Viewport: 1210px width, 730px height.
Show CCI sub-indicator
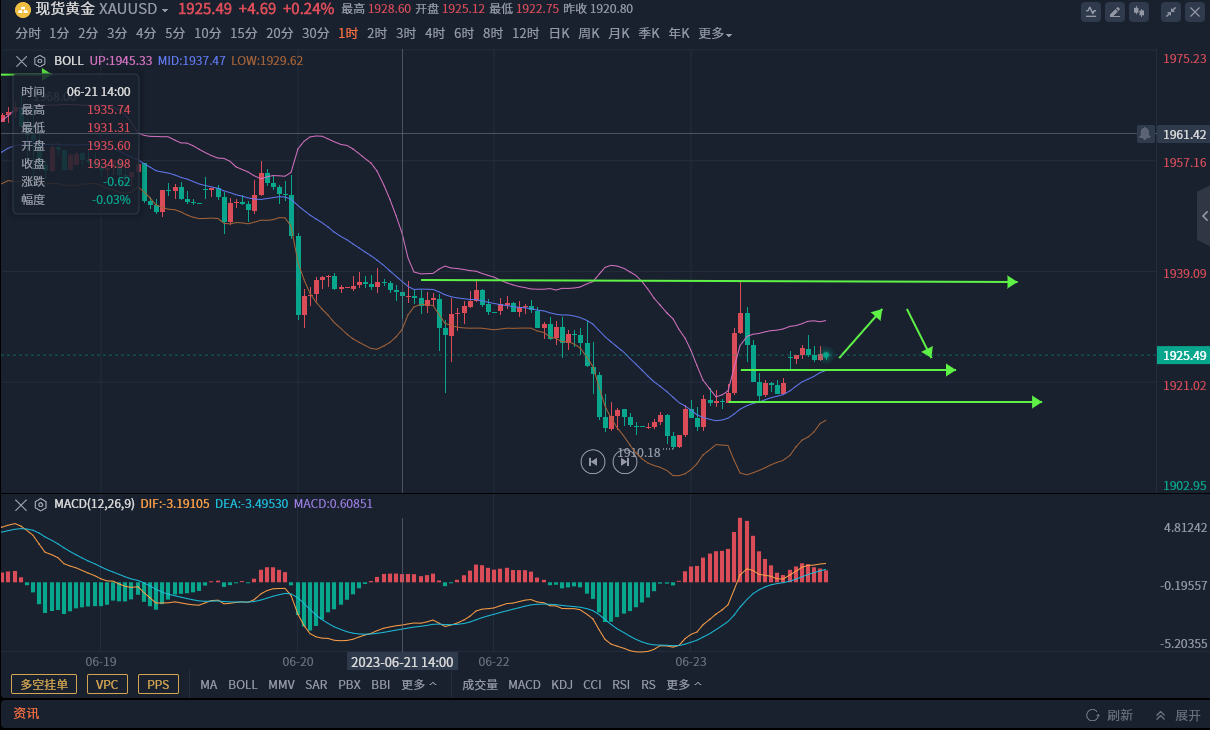(593, 685)
